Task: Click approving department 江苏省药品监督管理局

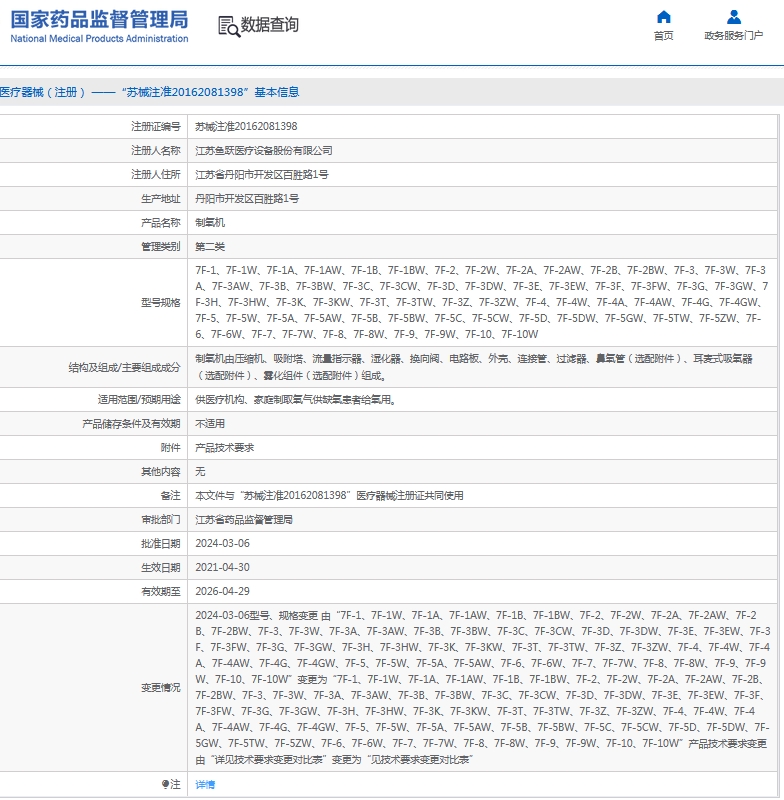Action: [244, 519]
